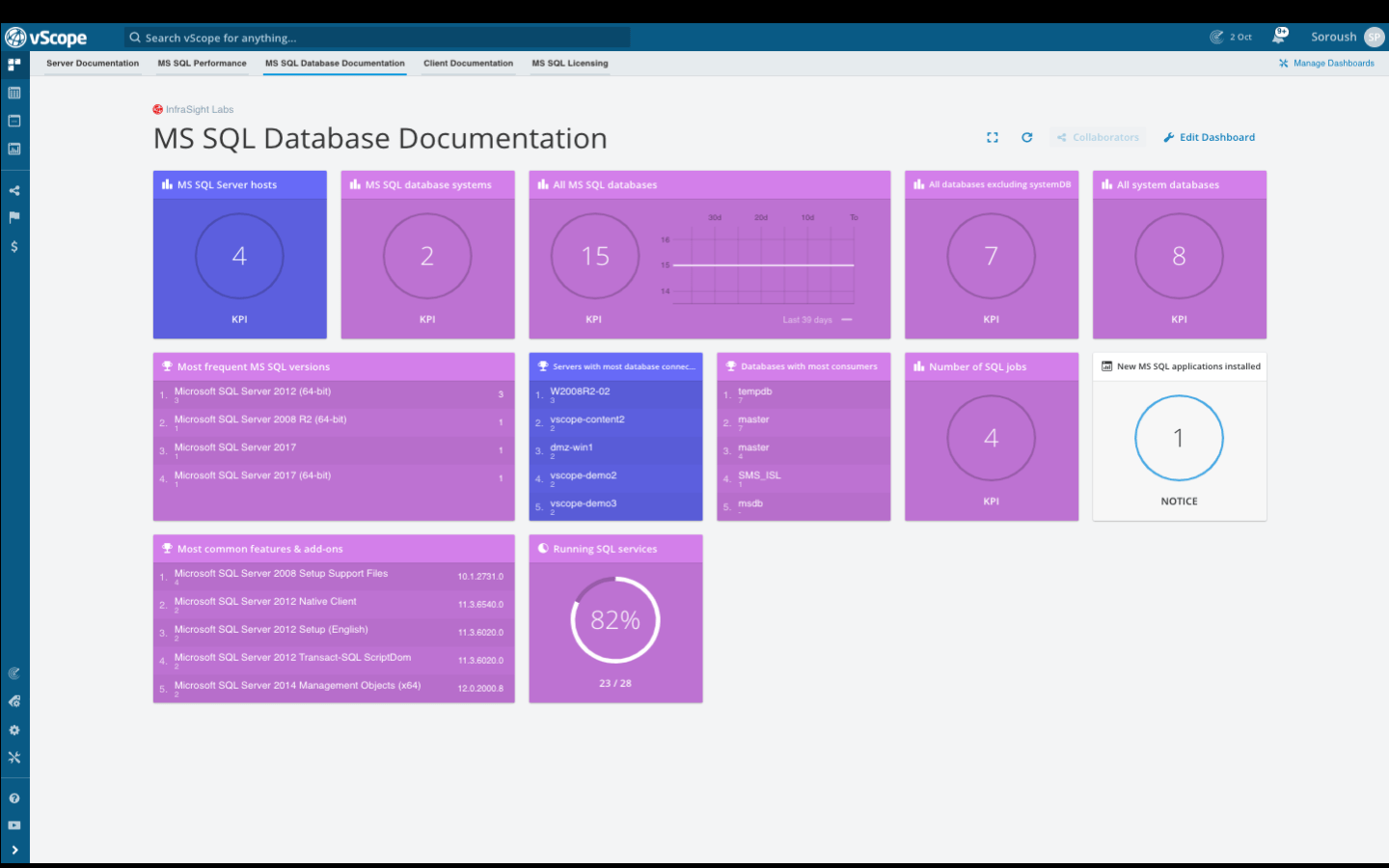
Task: Open the MS SQL Licensing tab
Action: tap(570, 64)
